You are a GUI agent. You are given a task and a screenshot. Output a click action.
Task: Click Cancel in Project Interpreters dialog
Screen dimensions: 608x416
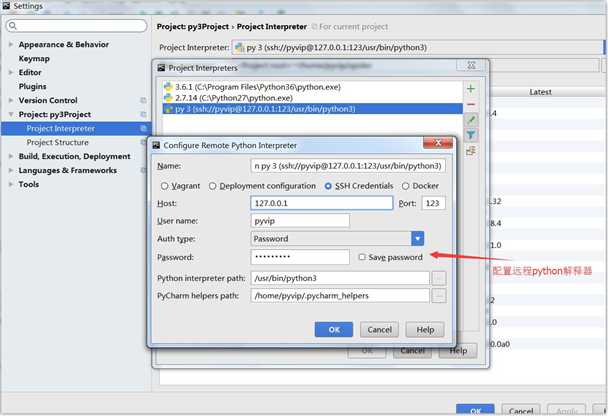coord(412,351)
